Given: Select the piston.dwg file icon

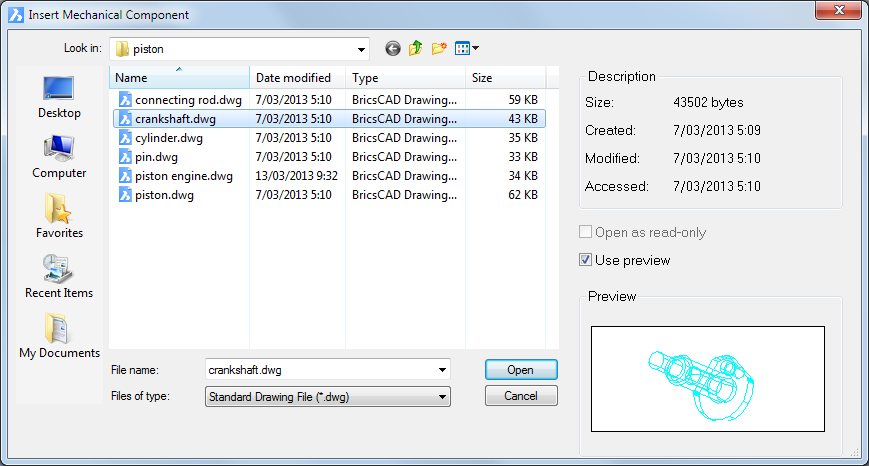Looking at the screenshot, I should [x=125, y=195].
